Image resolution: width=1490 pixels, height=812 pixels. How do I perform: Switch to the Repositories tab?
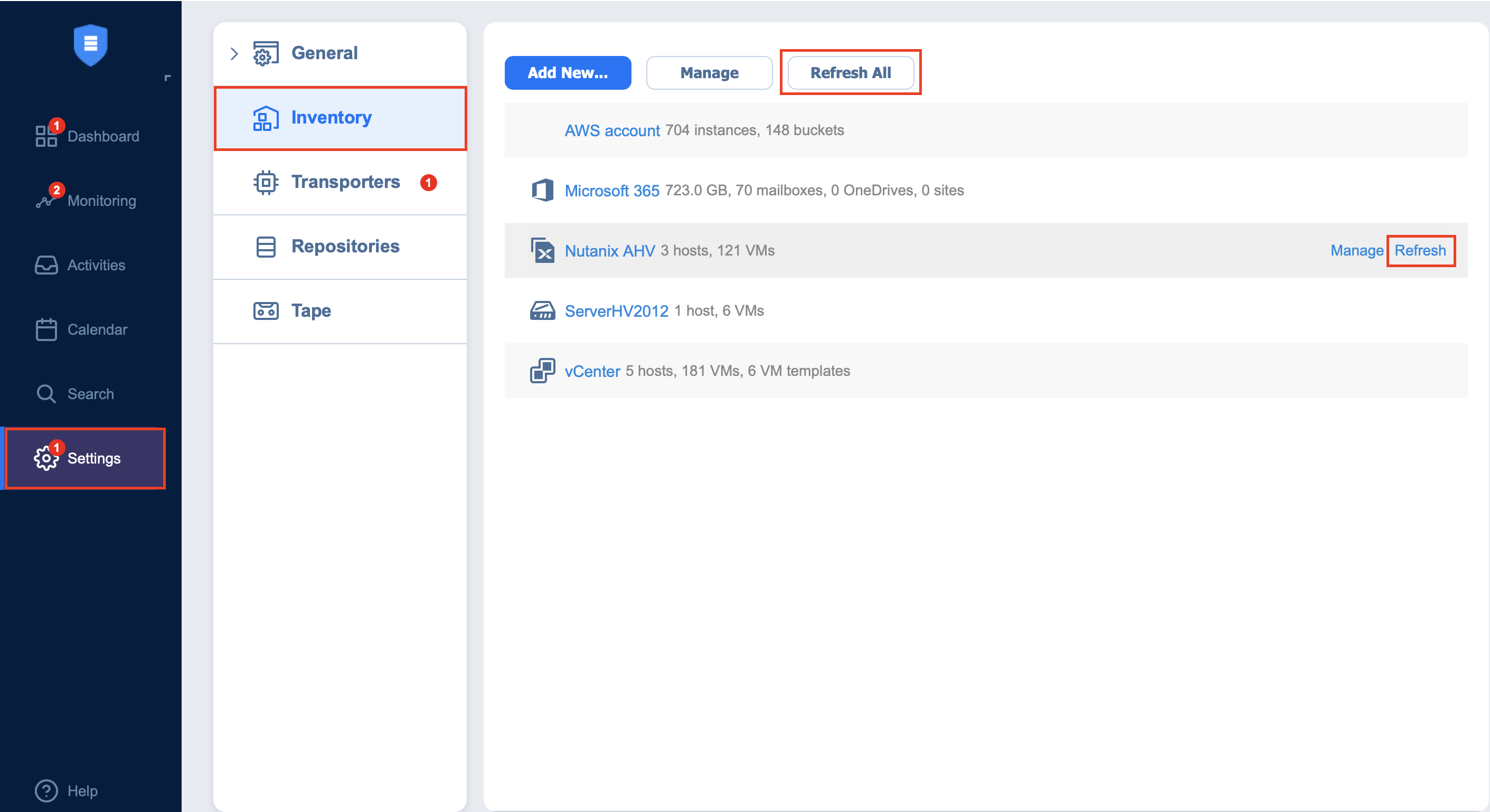coord(340,247)
